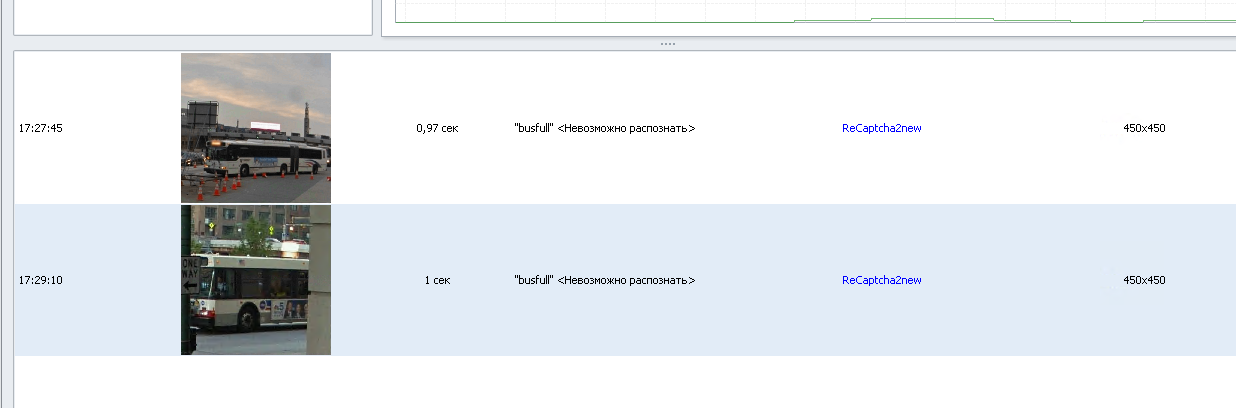Select the 17:27:45 timestamp cell
Image resolution: width=1236 pixels, height=408 pixels.
(41, 128)
